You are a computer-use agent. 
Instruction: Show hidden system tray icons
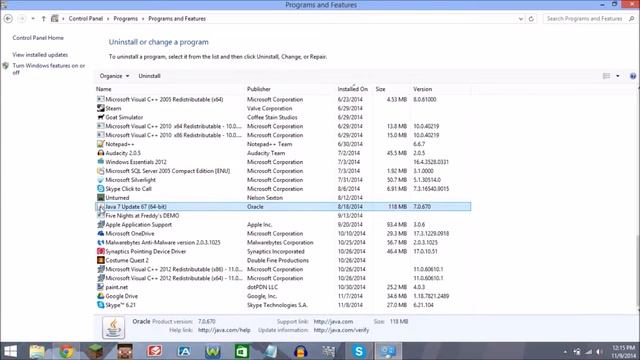(565, 351)
